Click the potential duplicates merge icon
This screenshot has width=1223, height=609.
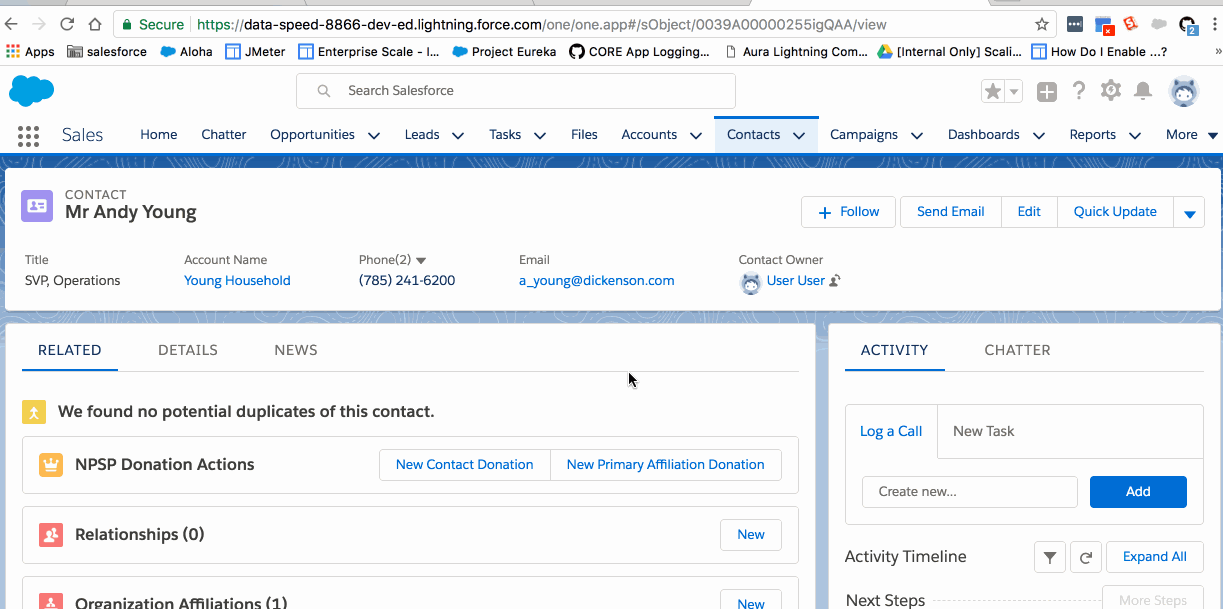34,412
